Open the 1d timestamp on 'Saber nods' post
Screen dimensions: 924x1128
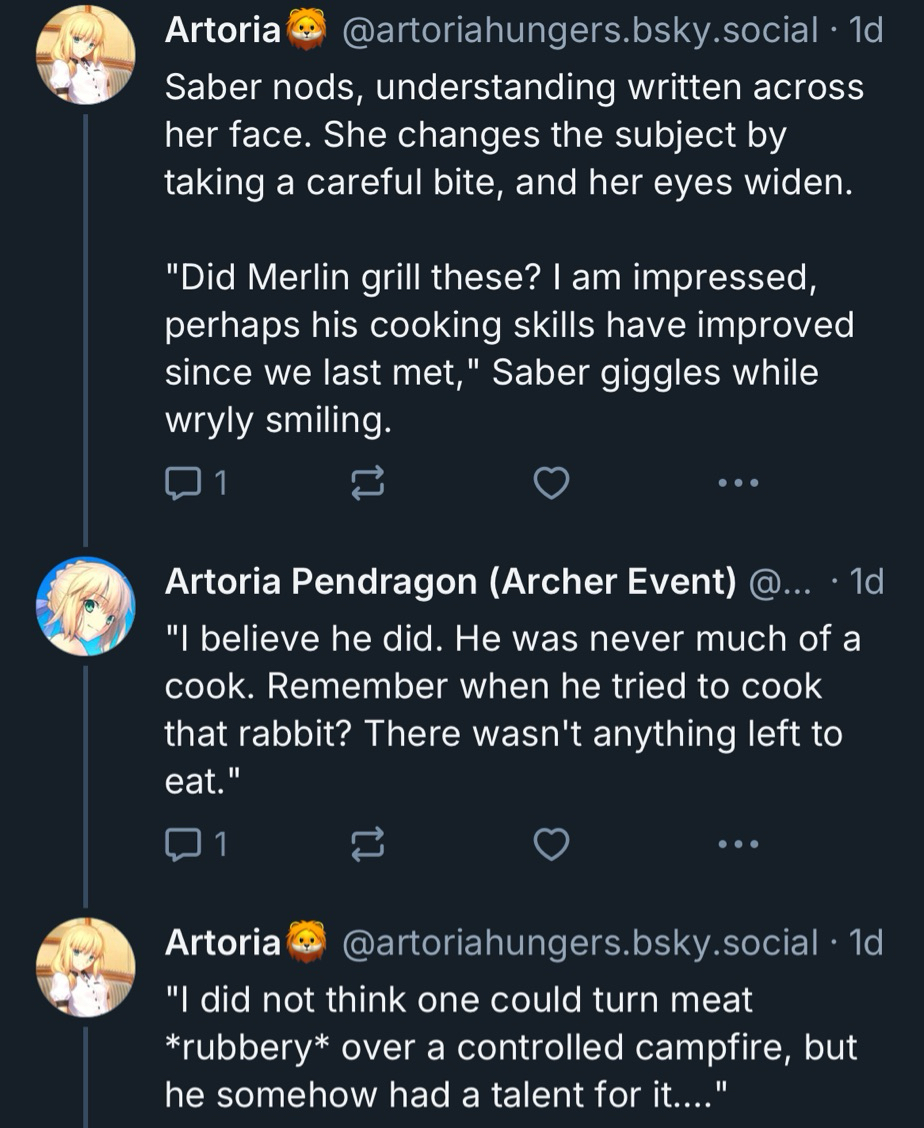click(x=864, y=31)
